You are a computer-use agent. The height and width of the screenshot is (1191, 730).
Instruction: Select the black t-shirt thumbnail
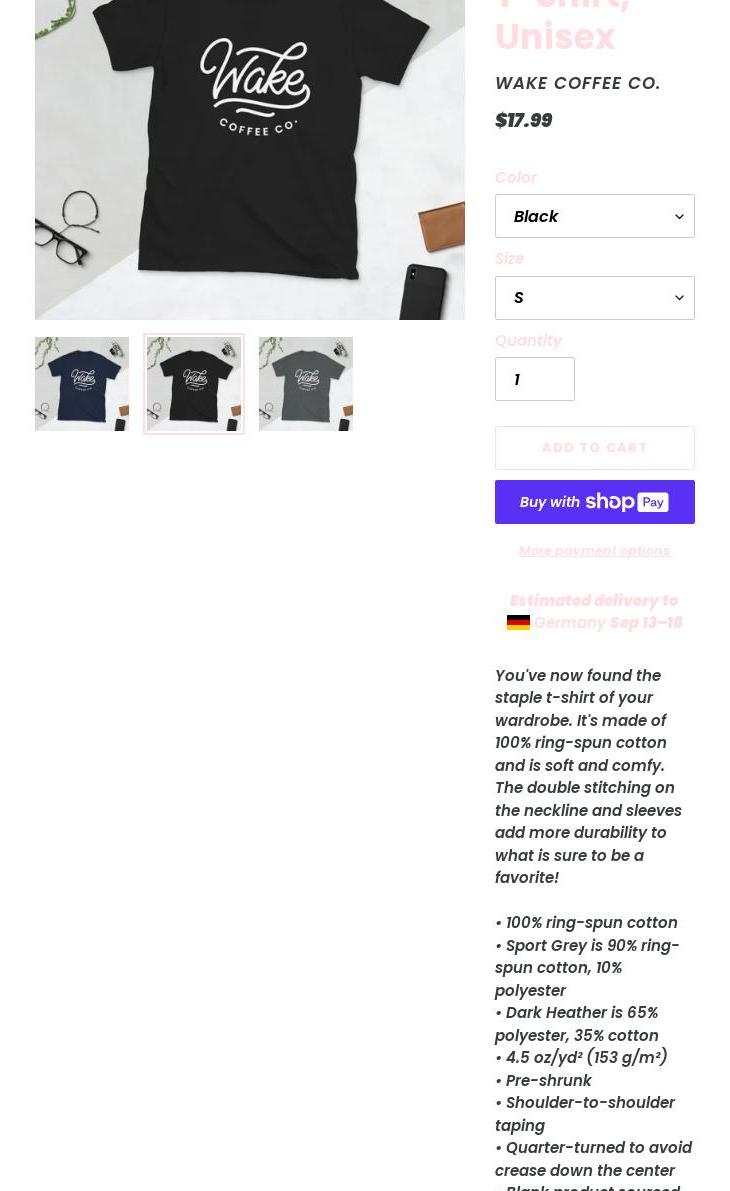click(x=194, y=384)
